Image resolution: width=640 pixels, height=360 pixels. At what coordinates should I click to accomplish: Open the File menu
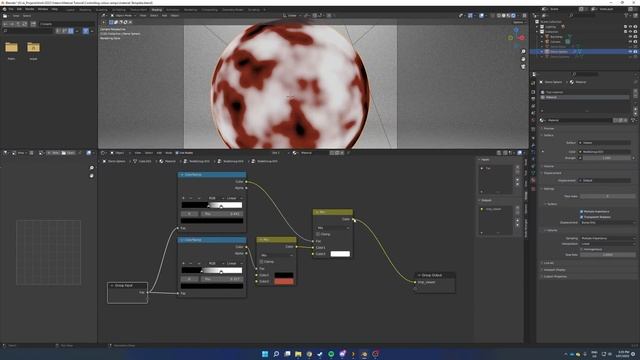[x=11, y=9]
